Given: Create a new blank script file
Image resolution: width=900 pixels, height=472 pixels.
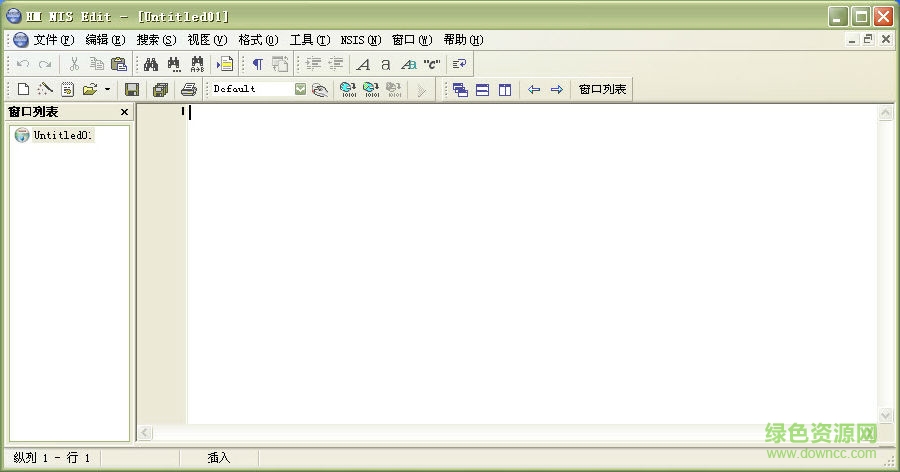Looking at the screenshot, I should (x=24, y=90).
